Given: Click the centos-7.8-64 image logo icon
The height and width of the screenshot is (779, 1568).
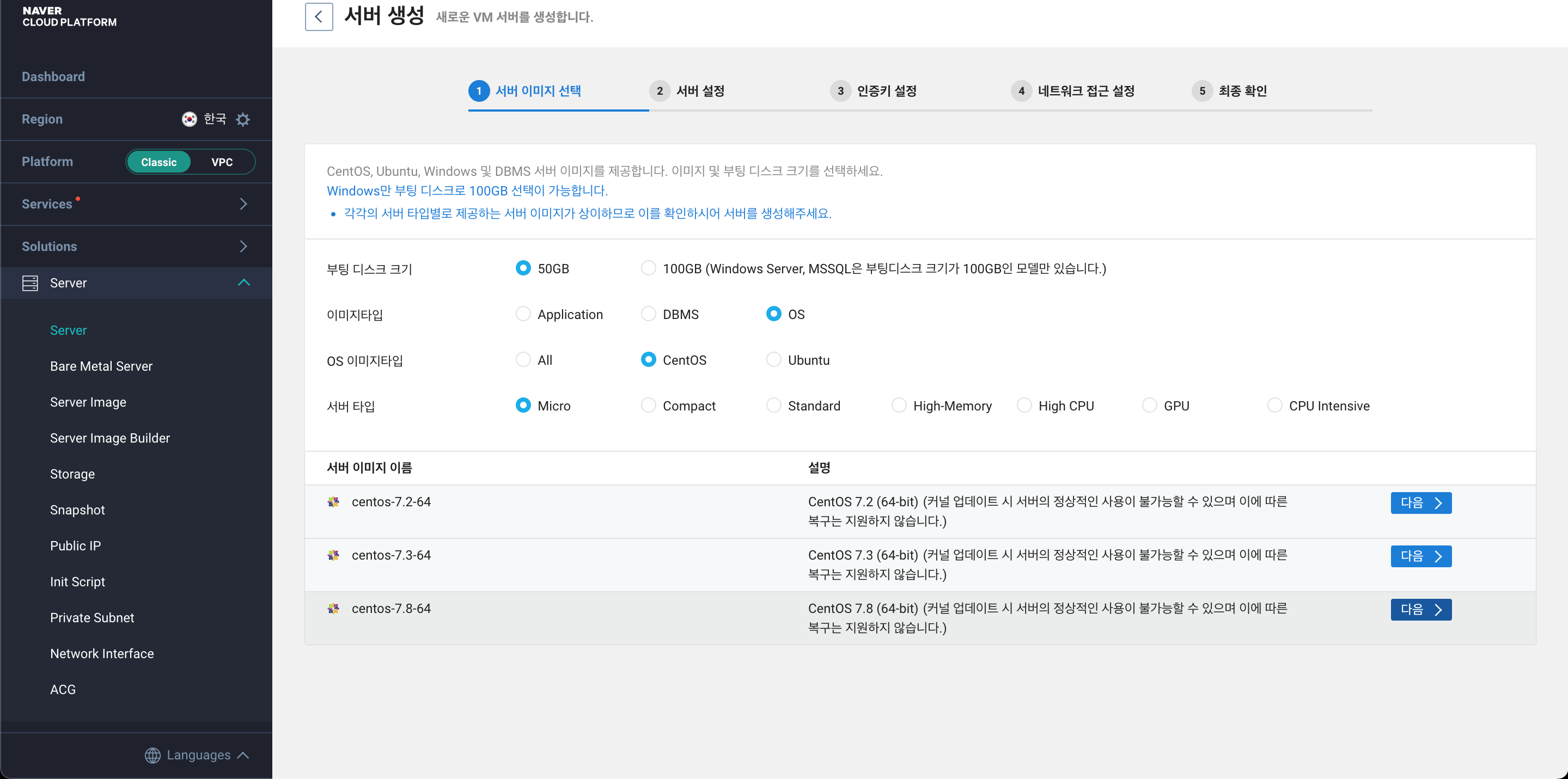Looking at the screenshot, I should [x=333, y=609].
